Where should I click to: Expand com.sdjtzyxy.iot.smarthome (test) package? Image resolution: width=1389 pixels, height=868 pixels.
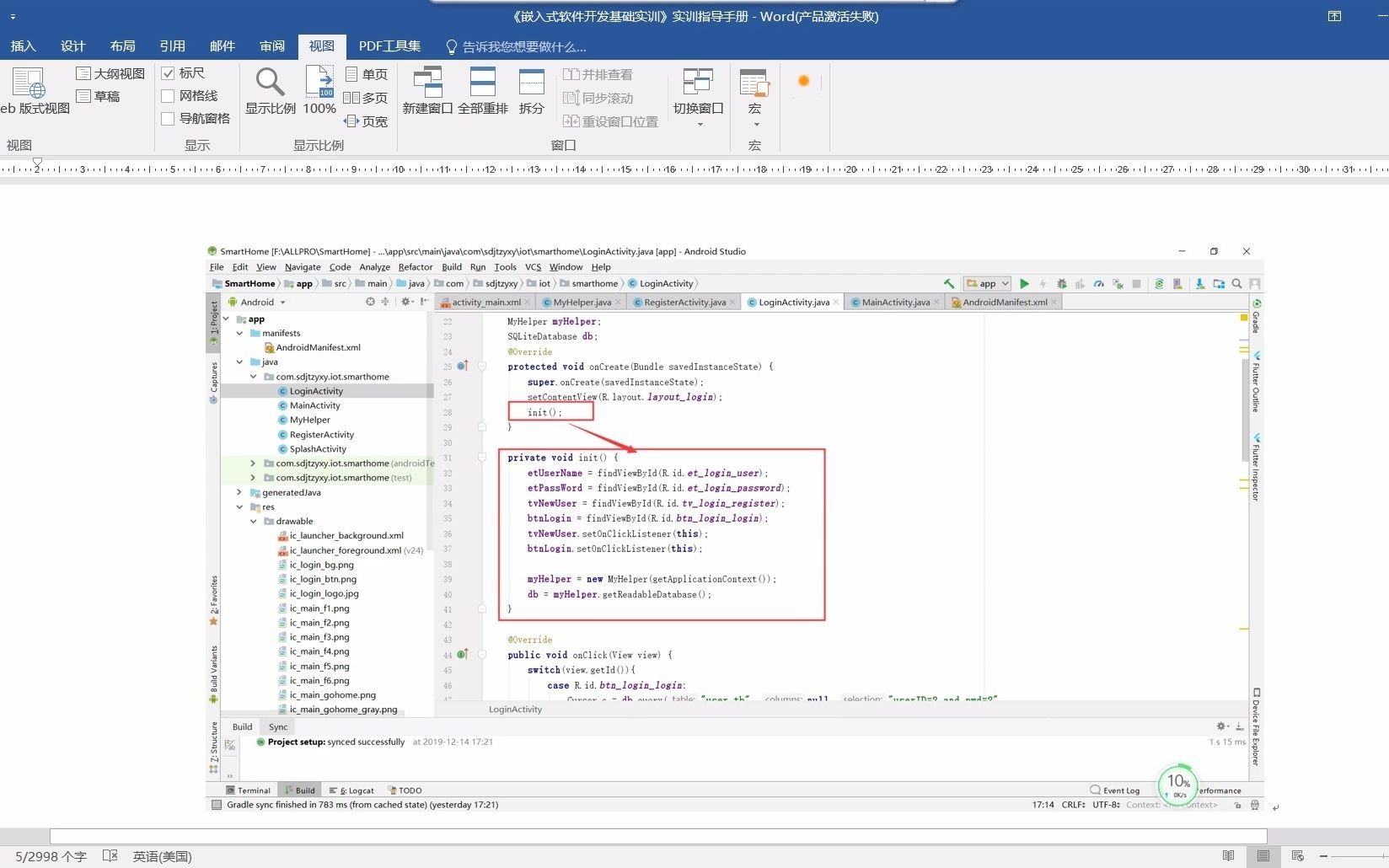point(253,478)
